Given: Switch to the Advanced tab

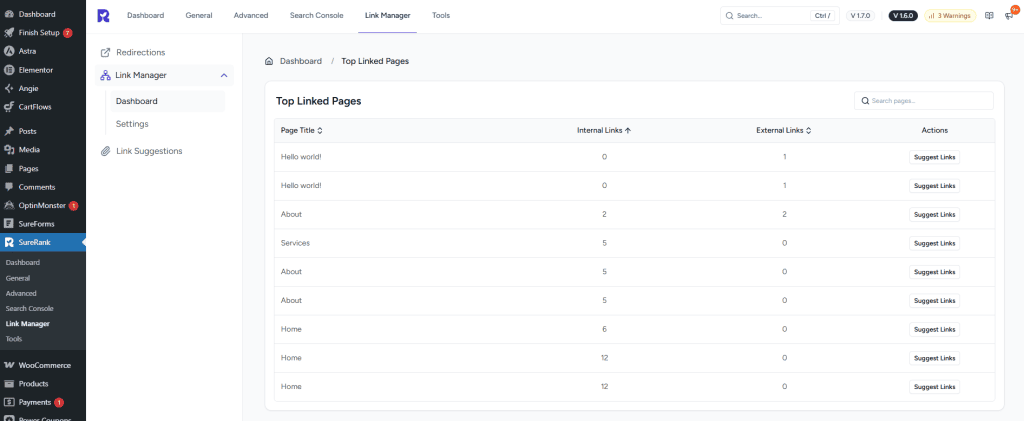Looking at the screenshot, I should click(251, 16).
